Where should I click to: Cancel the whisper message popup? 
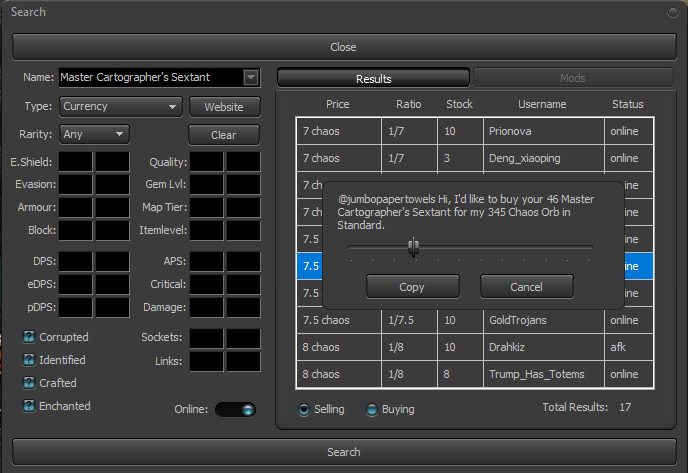click(x=527, y=287)
